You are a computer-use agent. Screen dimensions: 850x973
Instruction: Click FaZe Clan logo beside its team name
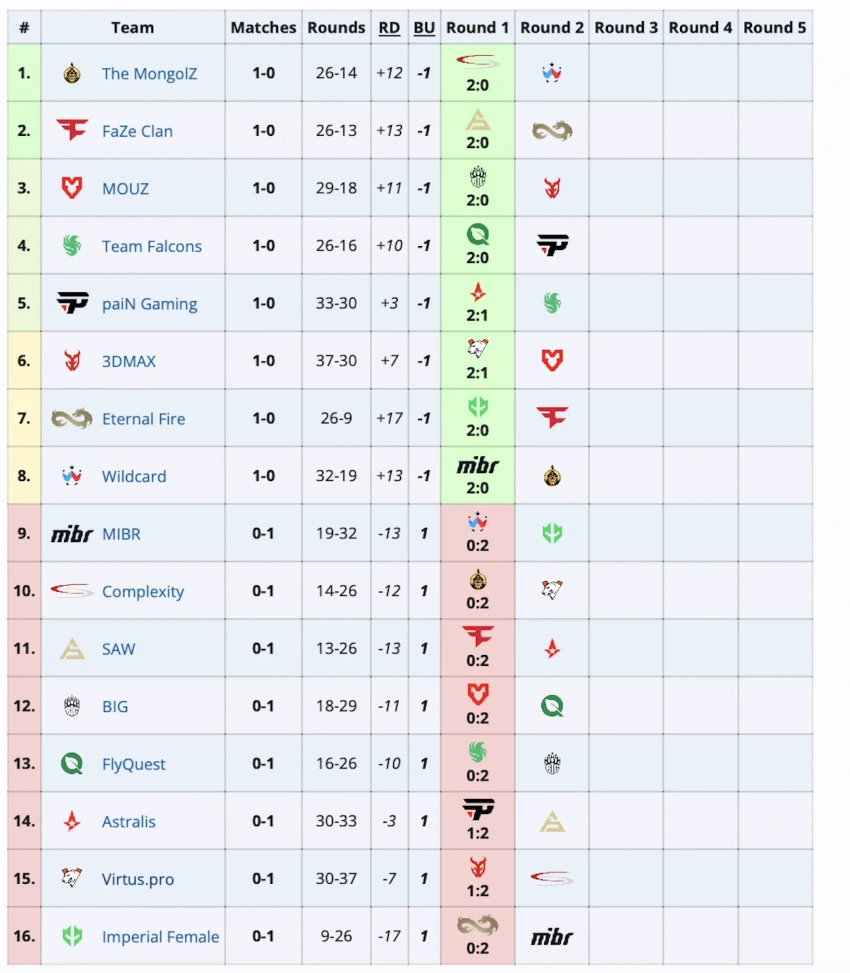pos(72,130)
